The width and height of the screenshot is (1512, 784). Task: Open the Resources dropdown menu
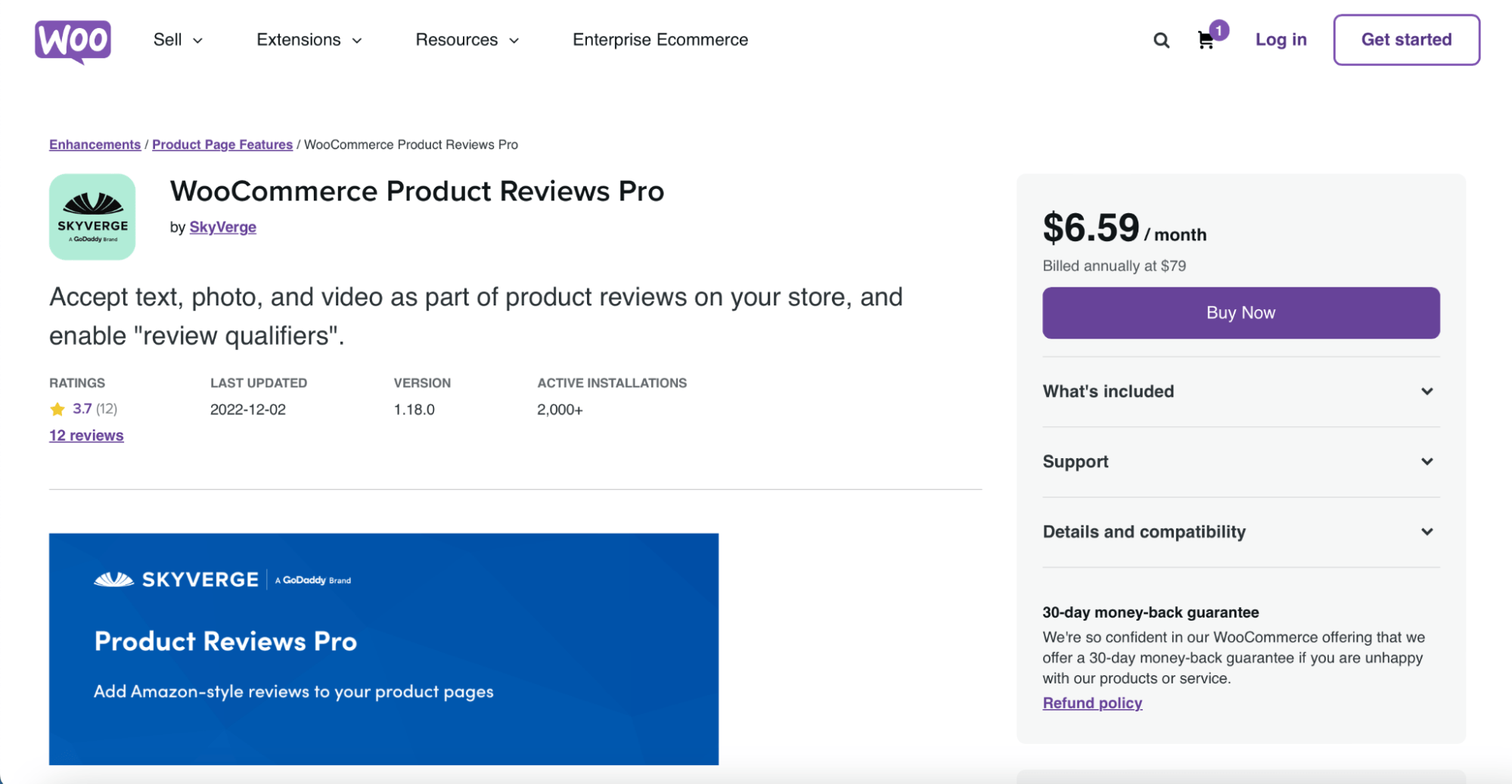click(467, 39)
